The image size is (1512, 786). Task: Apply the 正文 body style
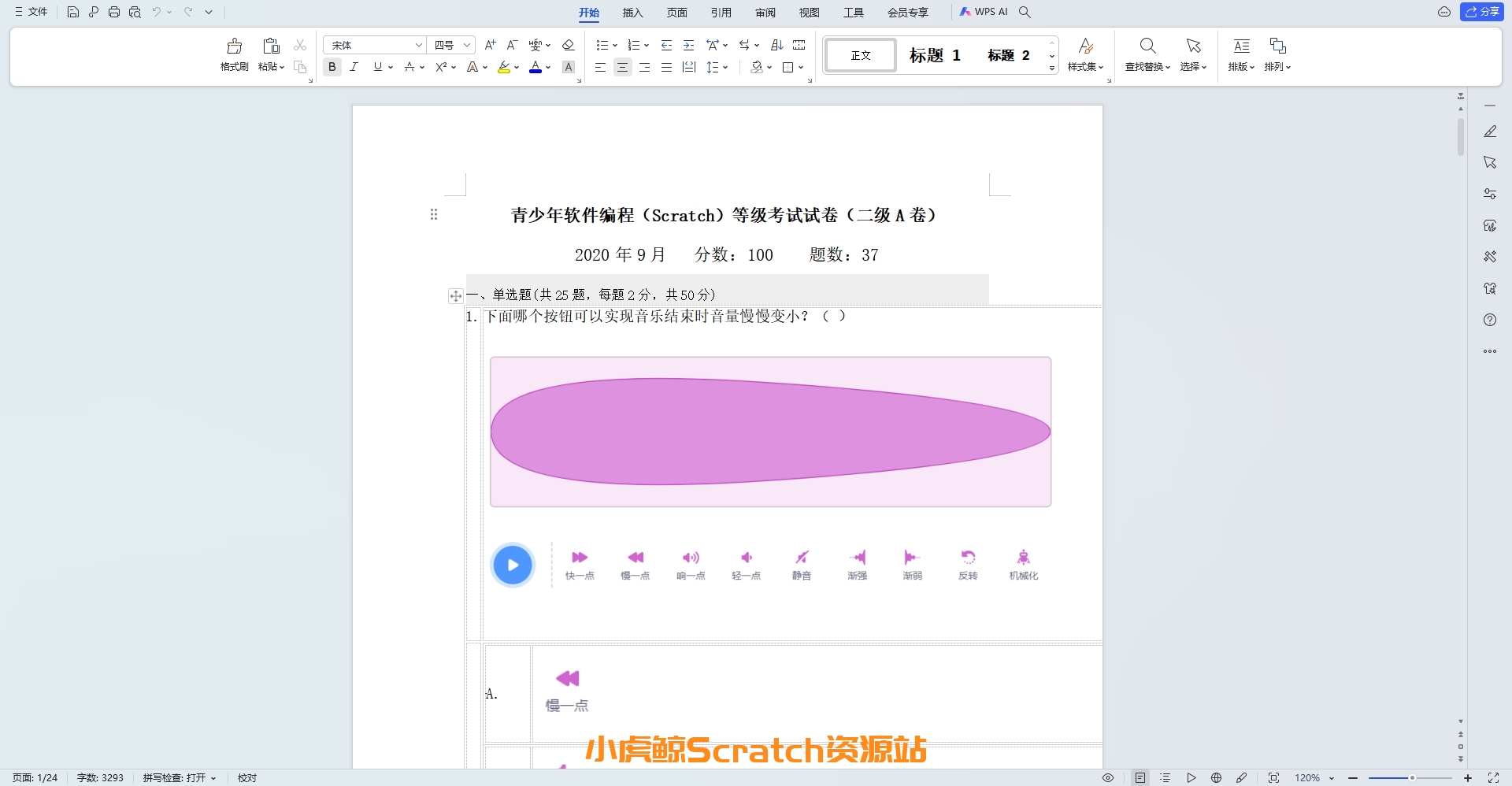pos(861,55)
